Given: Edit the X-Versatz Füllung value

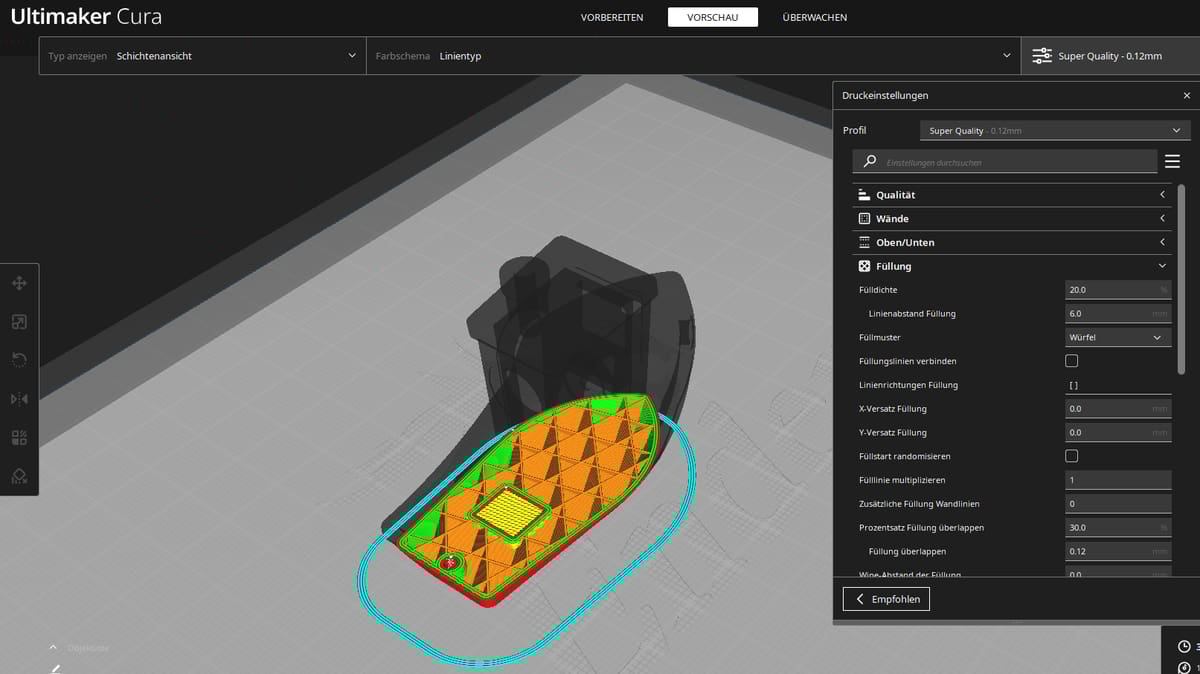Looking at the screenshot, I should point(1118,409).
